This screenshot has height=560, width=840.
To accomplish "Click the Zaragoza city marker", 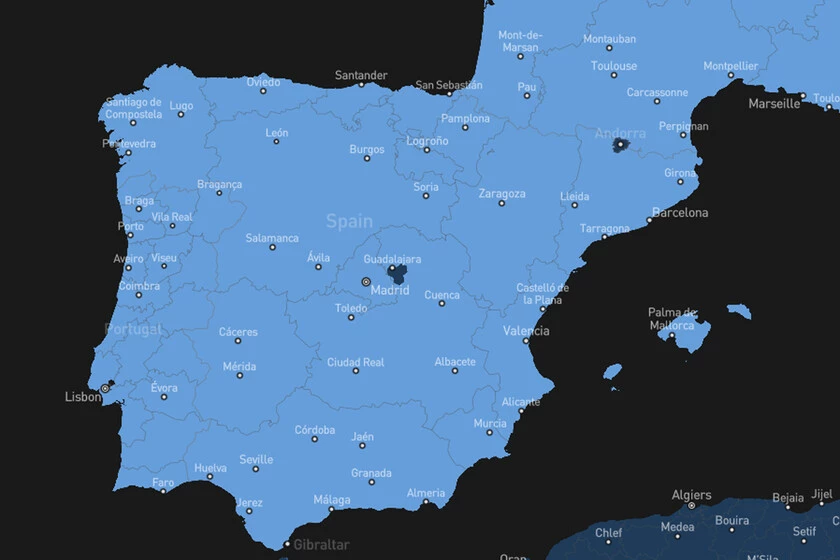I will click(x=501, y=204).
